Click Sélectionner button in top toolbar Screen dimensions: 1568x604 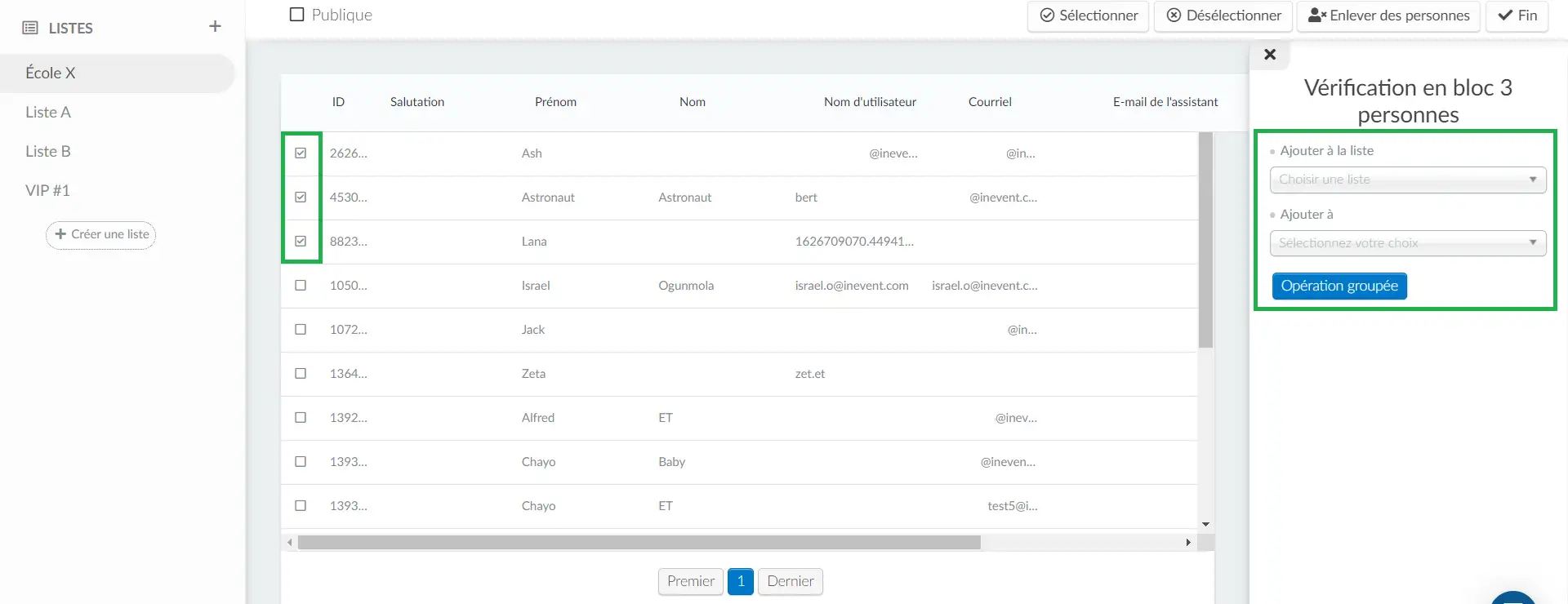1088,16
